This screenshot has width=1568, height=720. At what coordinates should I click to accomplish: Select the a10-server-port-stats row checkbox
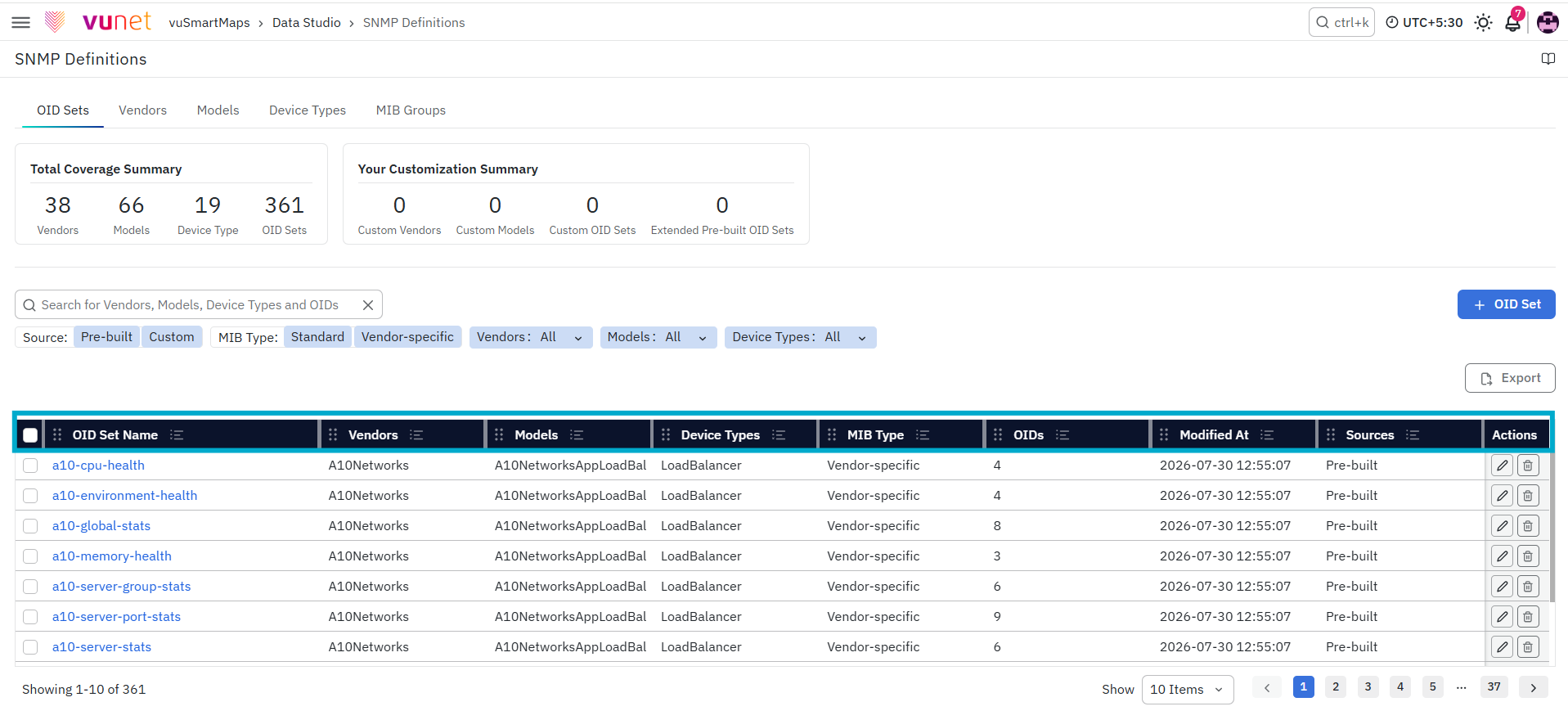pos(30,617)
